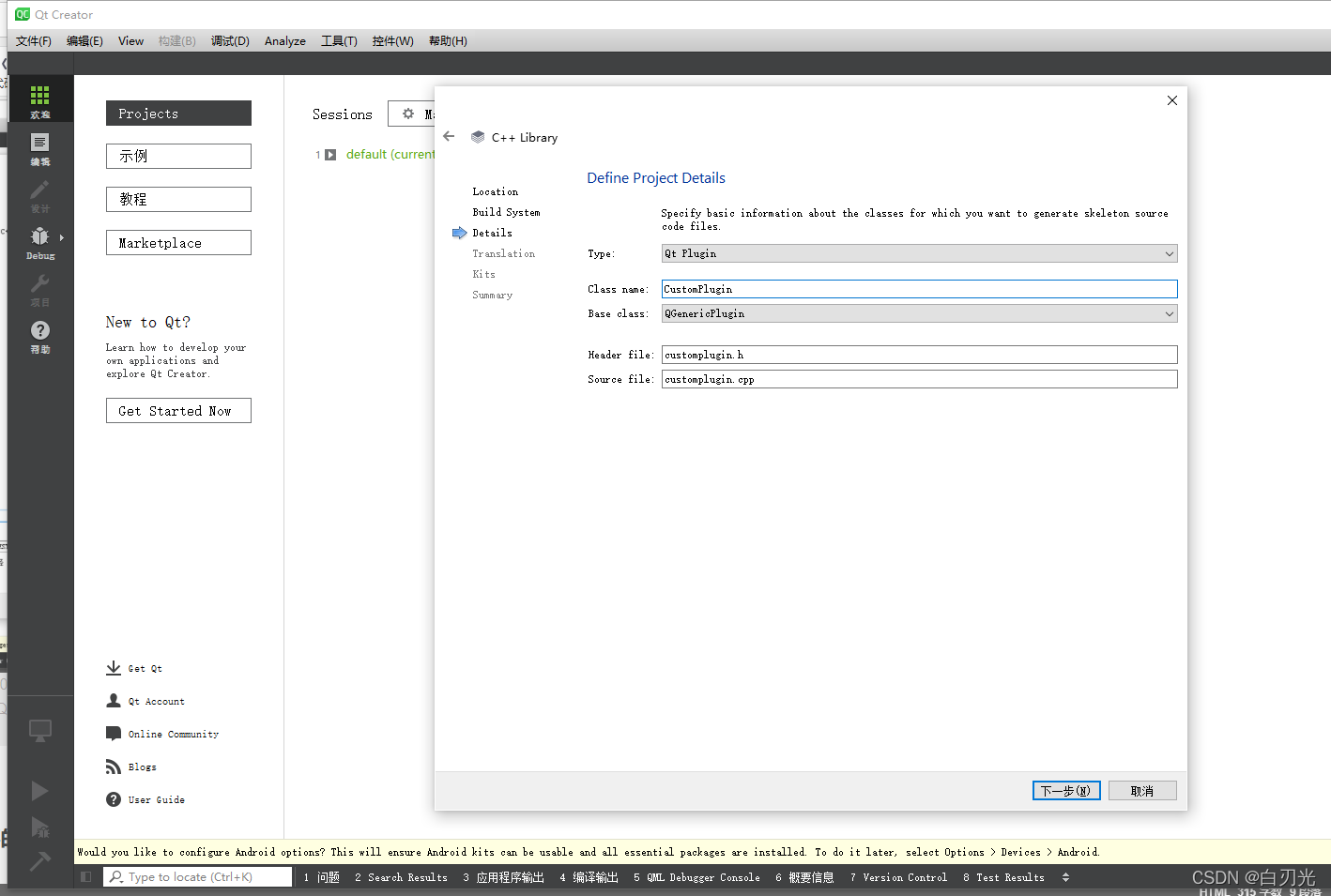Click the Online Community link text
The height and width of the screenshot is (896, 1331).
pyautogui.click(x=174, y=734)
